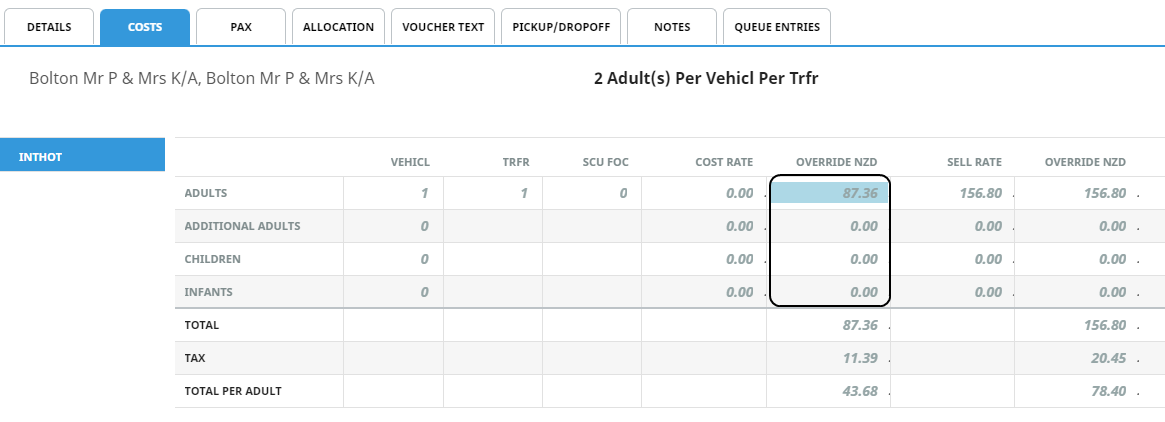Open the Details tab
Image resolution: width=1165 pixels, height=422 pixels.
[49, 27]
